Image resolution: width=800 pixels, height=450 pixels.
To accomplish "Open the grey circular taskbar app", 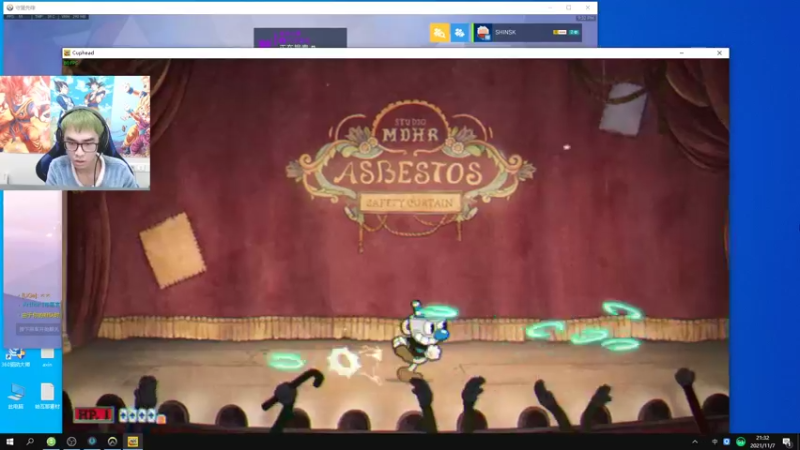I will (x=71, y=442).
